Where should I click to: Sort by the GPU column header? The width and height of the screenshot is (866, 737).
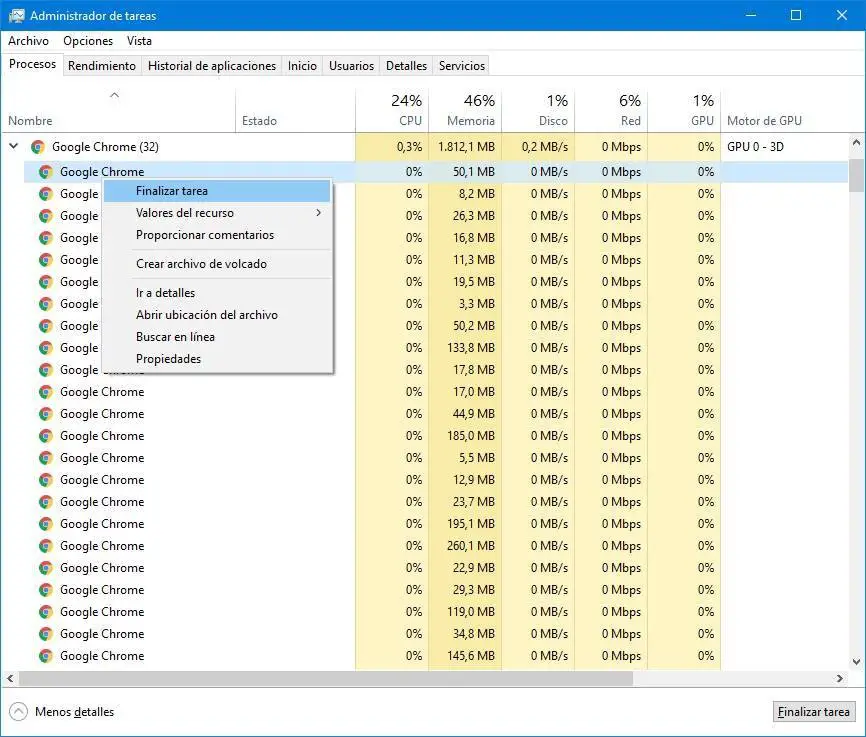684,110
